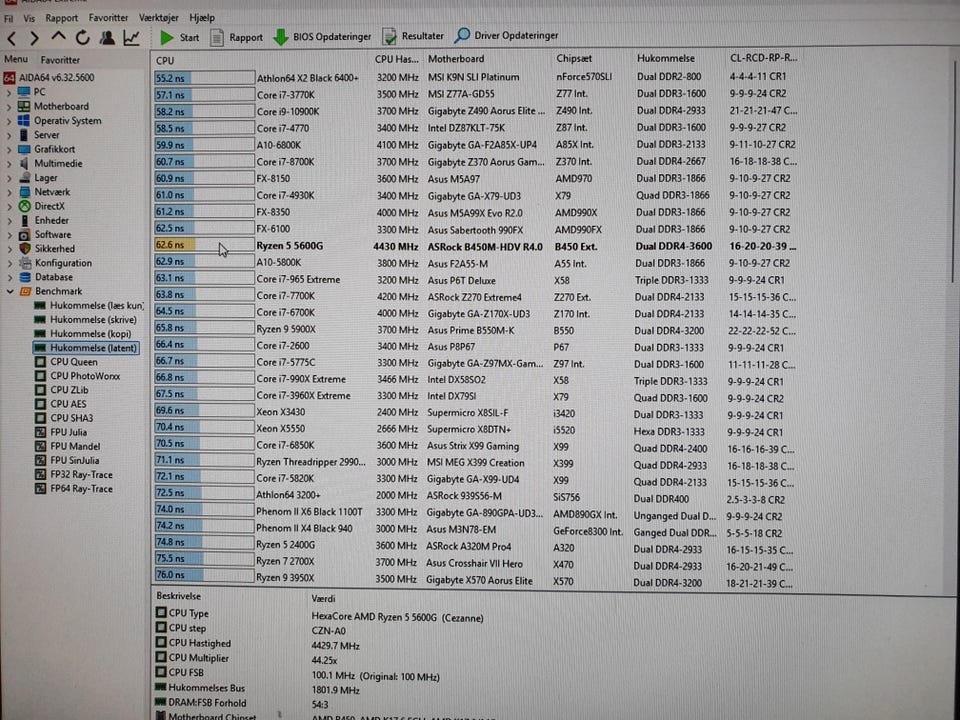The width and height of the screenshot is (960, 720).
Task: Click BIOS Opdateringer in the toolbar
Action: coord(322,37)
